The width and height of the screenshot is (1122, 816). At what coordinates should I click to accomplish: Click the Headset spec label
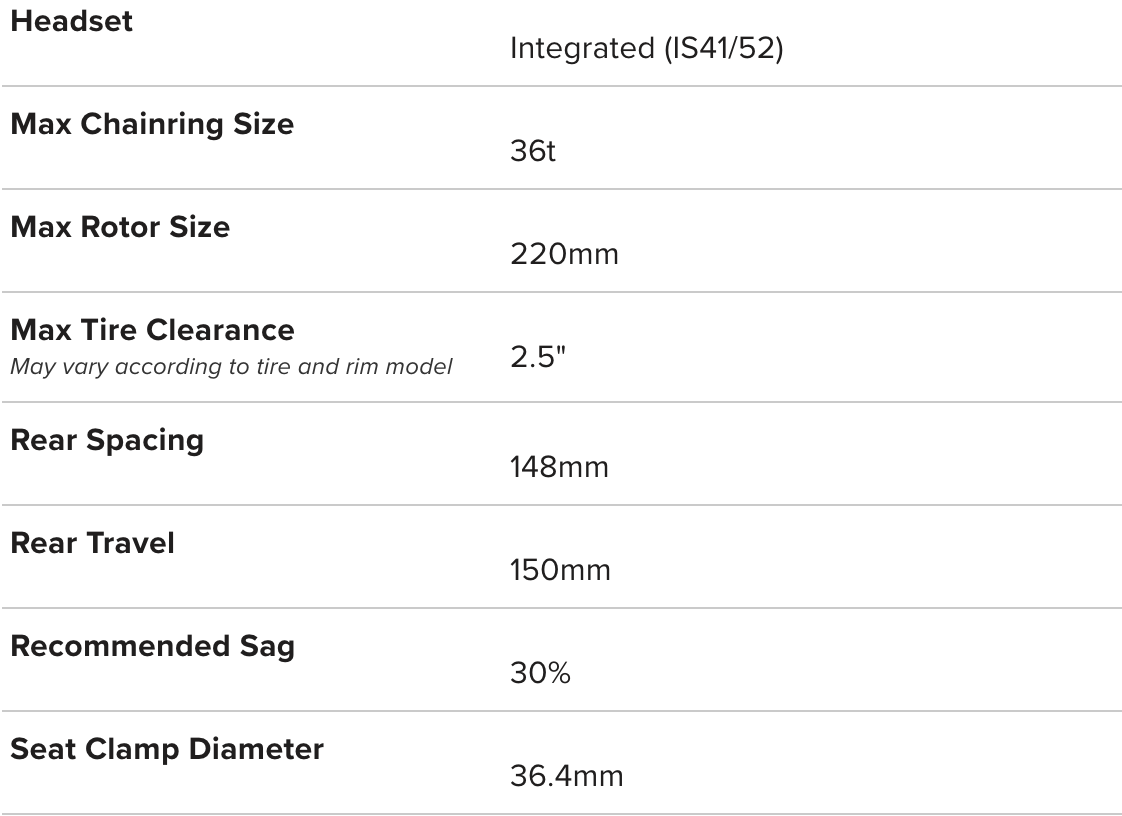71,22
